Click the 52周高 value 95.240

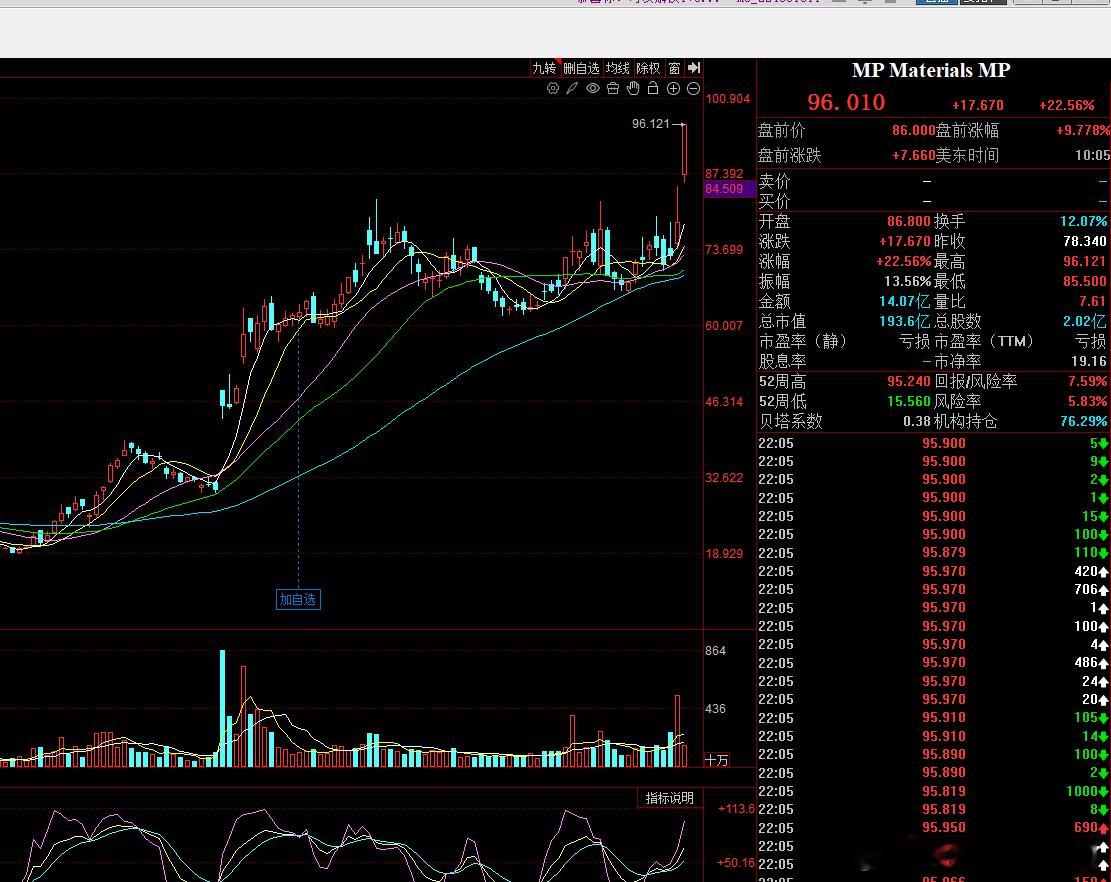pos(908,381)
